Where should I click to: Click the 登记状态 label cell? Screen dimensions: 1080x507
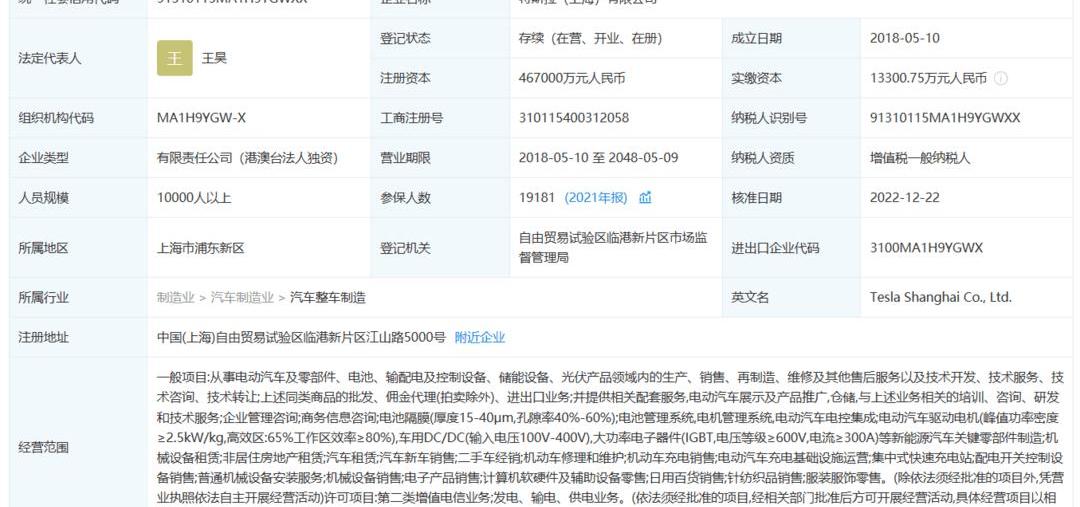(x=441, y=39)
